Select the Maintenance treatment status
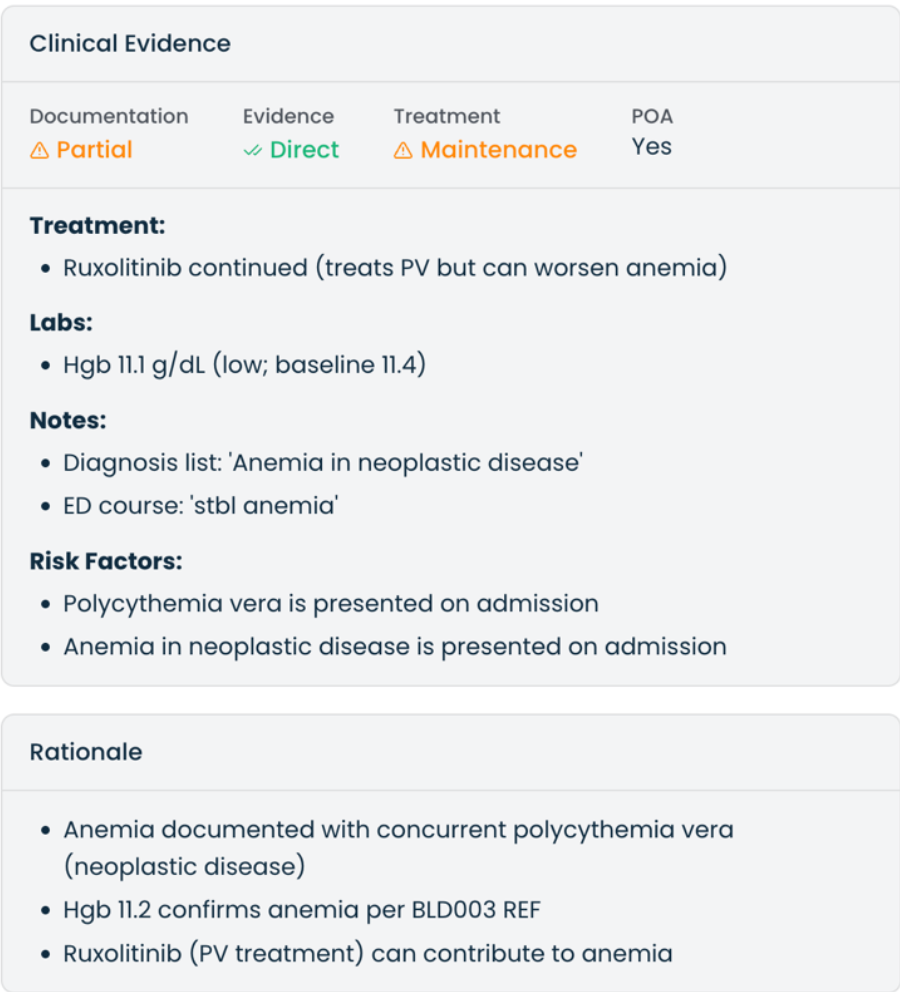Screen dimensions: 900x992 (485, 150)
